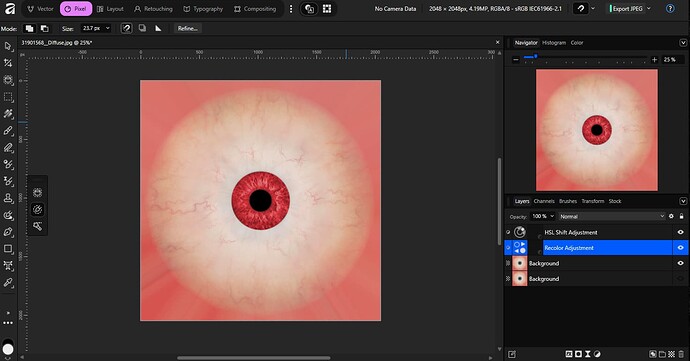Select the Rectangular Marquee tool
Image resolution: width=690 pixels, height=361 pixels.
(x=8, y=97)
